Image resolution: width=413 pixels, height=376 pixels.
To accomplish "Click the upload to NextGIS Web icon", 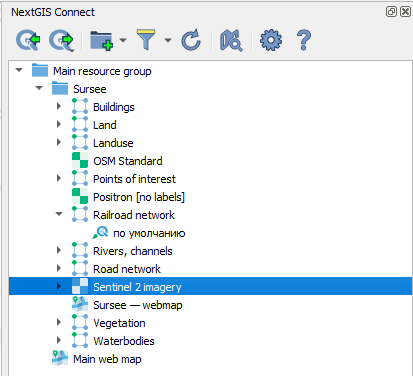I will pos(62,40).
